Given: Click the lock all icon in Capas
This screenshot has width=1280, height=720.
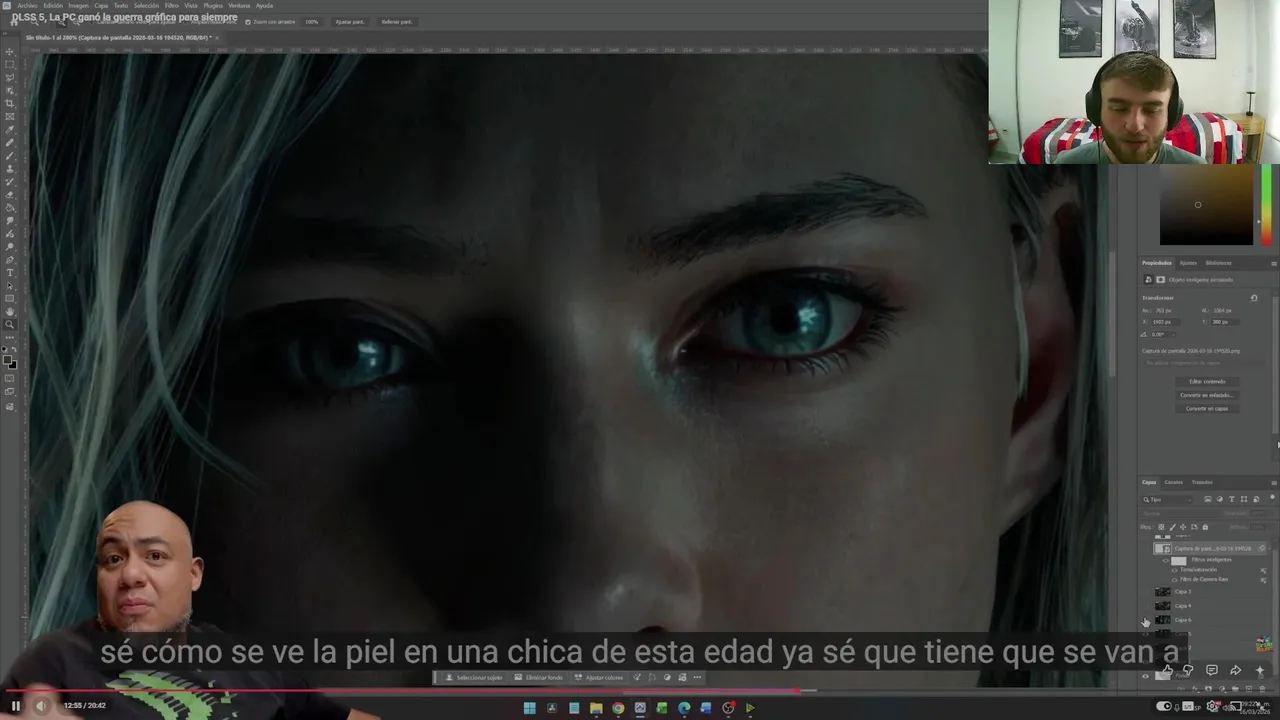Looking at the screenshot, I should 1205,527.
